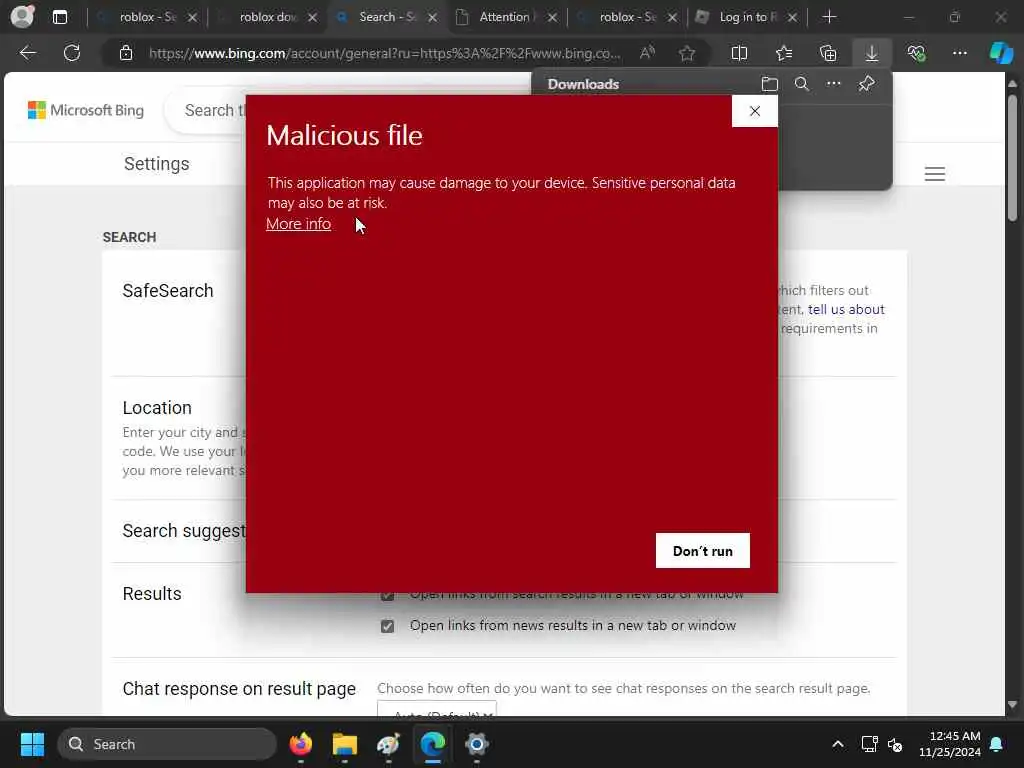Search downloads with magnifier icon
The width and height of the screenshot is (1024, 768).
click(802, 84)
